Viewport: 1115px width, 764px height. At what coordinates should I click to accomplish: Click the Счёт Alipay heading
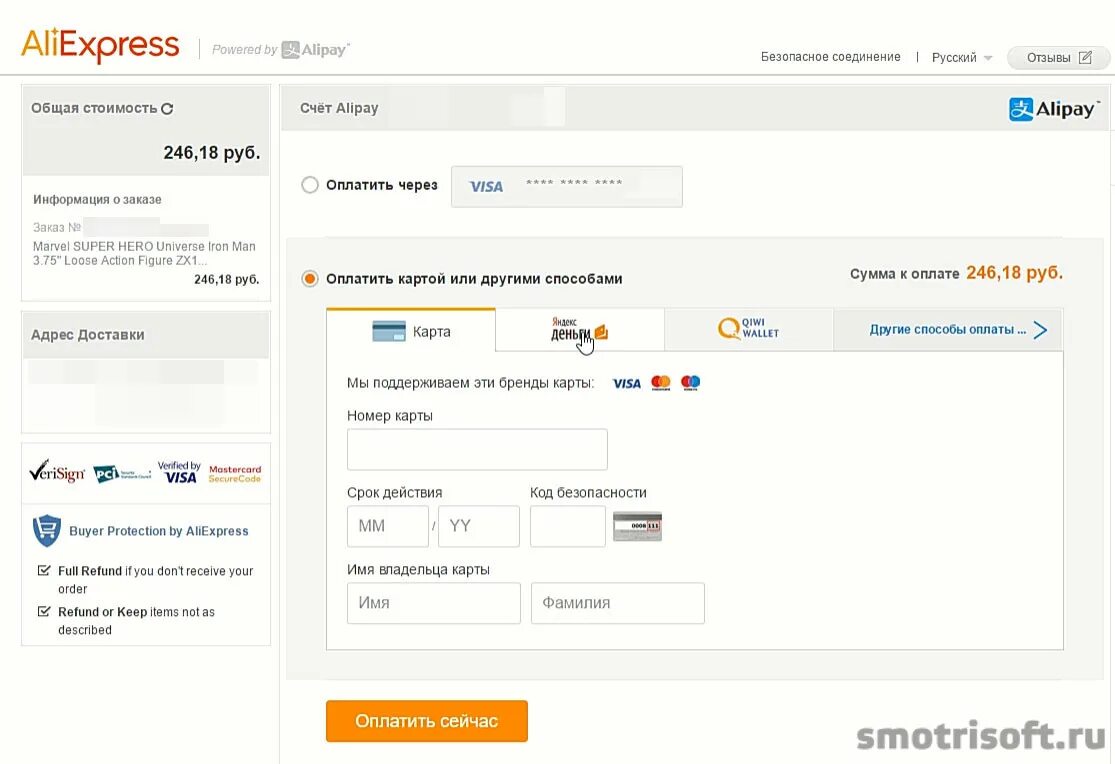(339, 108)
